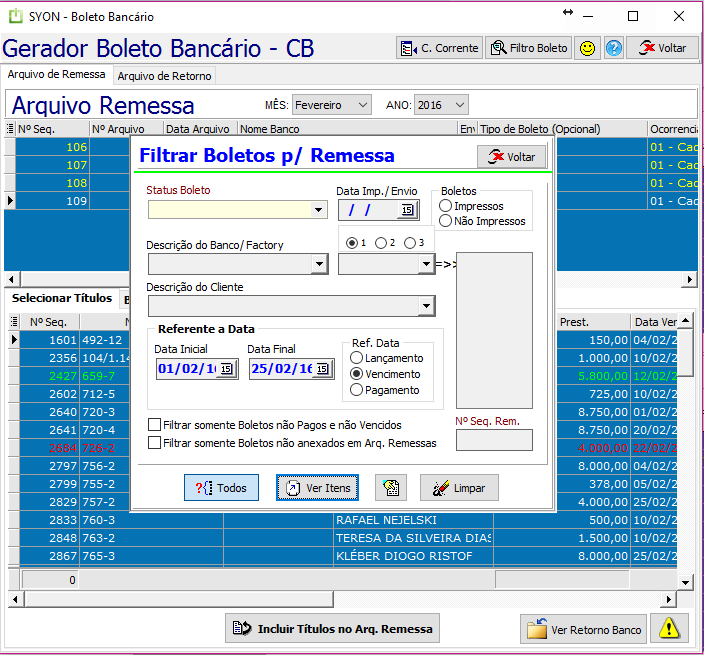Select the Impressos radio option

445,206
